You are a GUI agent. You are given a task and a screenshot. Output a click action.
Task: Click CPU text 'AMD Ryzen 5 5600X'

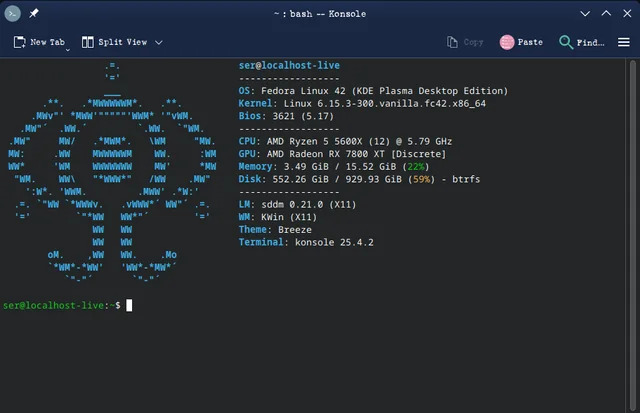314,142
